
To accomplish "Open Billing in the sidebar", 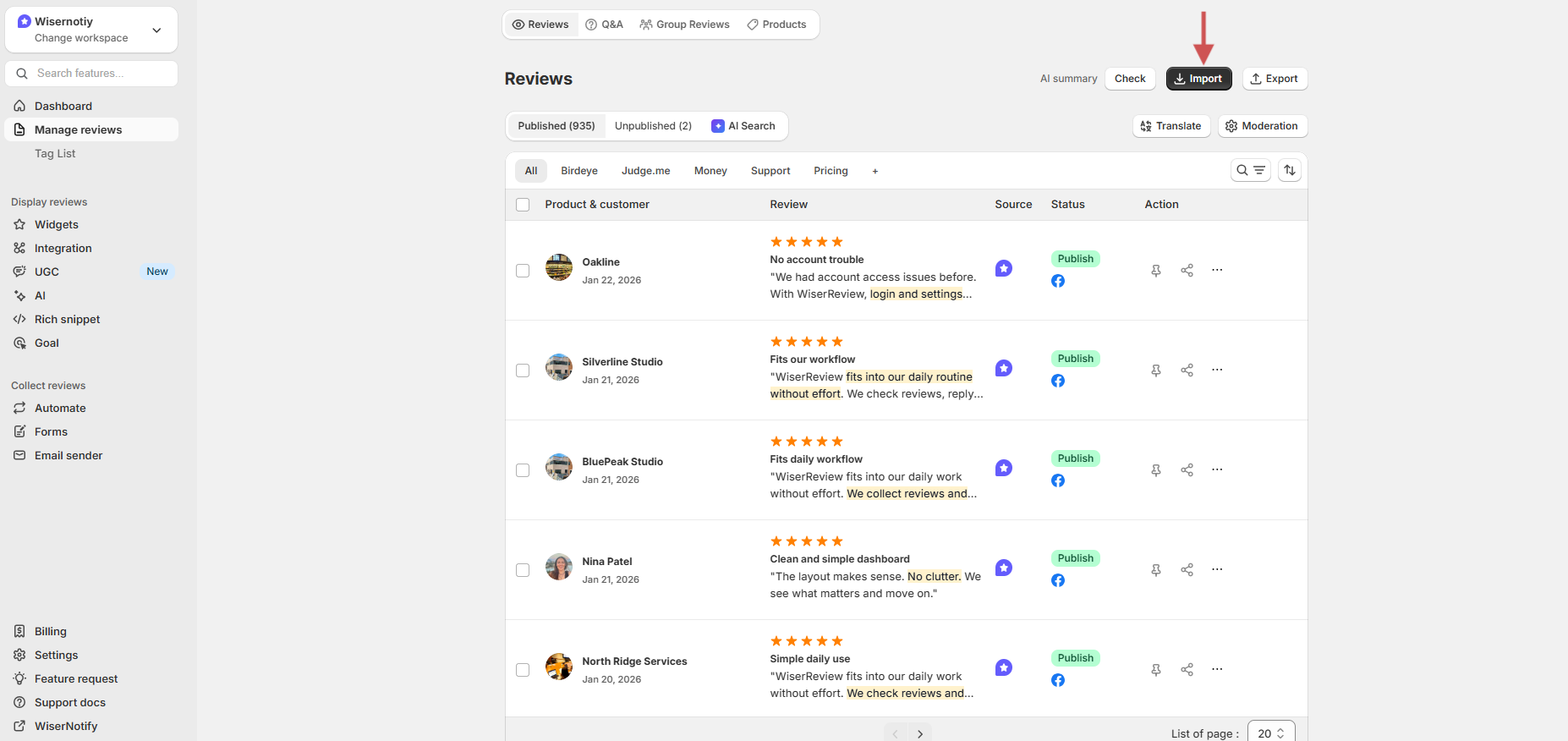I will 91,631.
